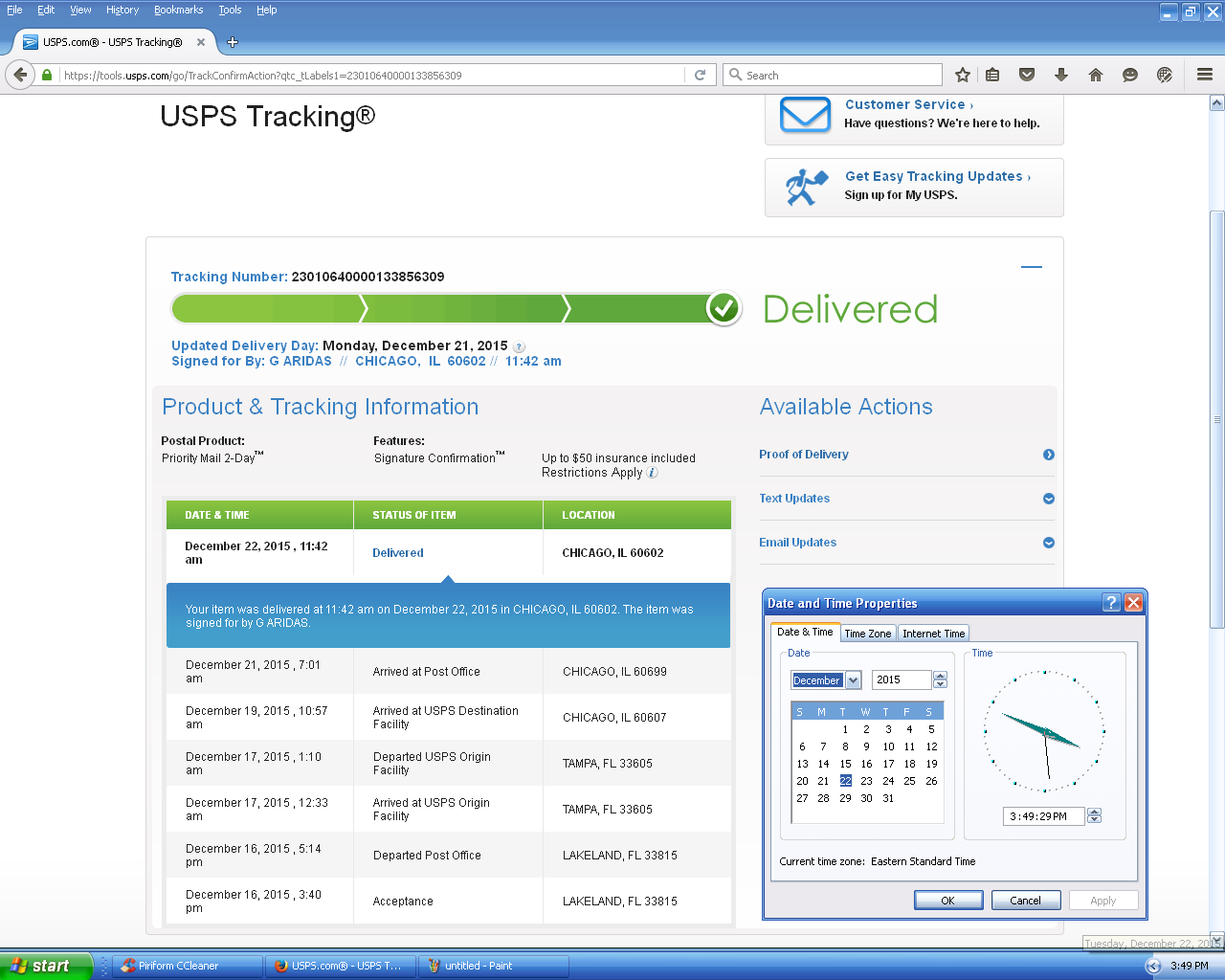Click the Customer Service envelope icon

[805, 114]
